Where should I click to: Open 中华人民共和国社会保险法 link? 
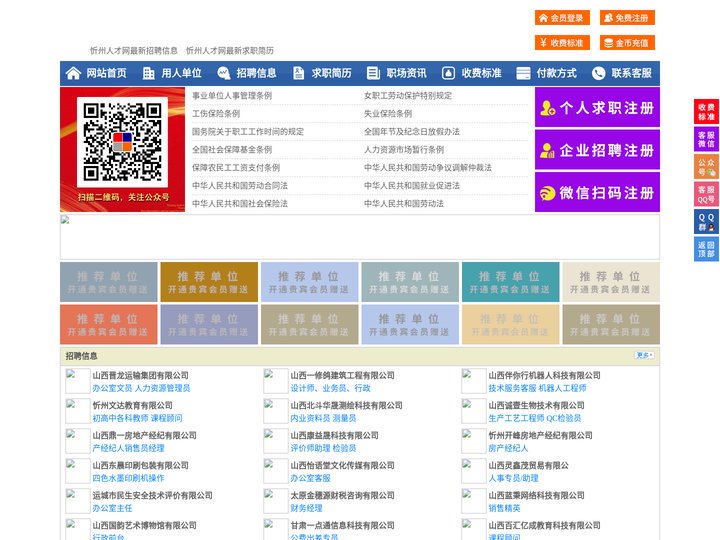[240, 203]
